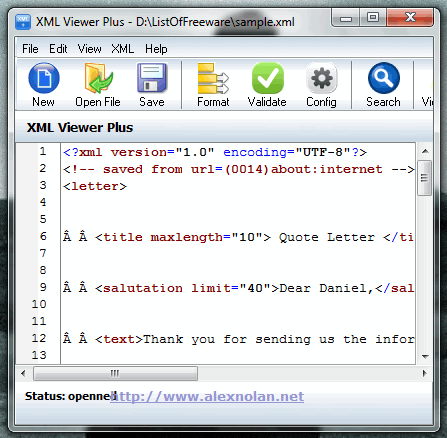Click horizontal scrollbar left arrow
Viewport: 447px width, 438px height.
pyautogui.click(x=23, y=373)
